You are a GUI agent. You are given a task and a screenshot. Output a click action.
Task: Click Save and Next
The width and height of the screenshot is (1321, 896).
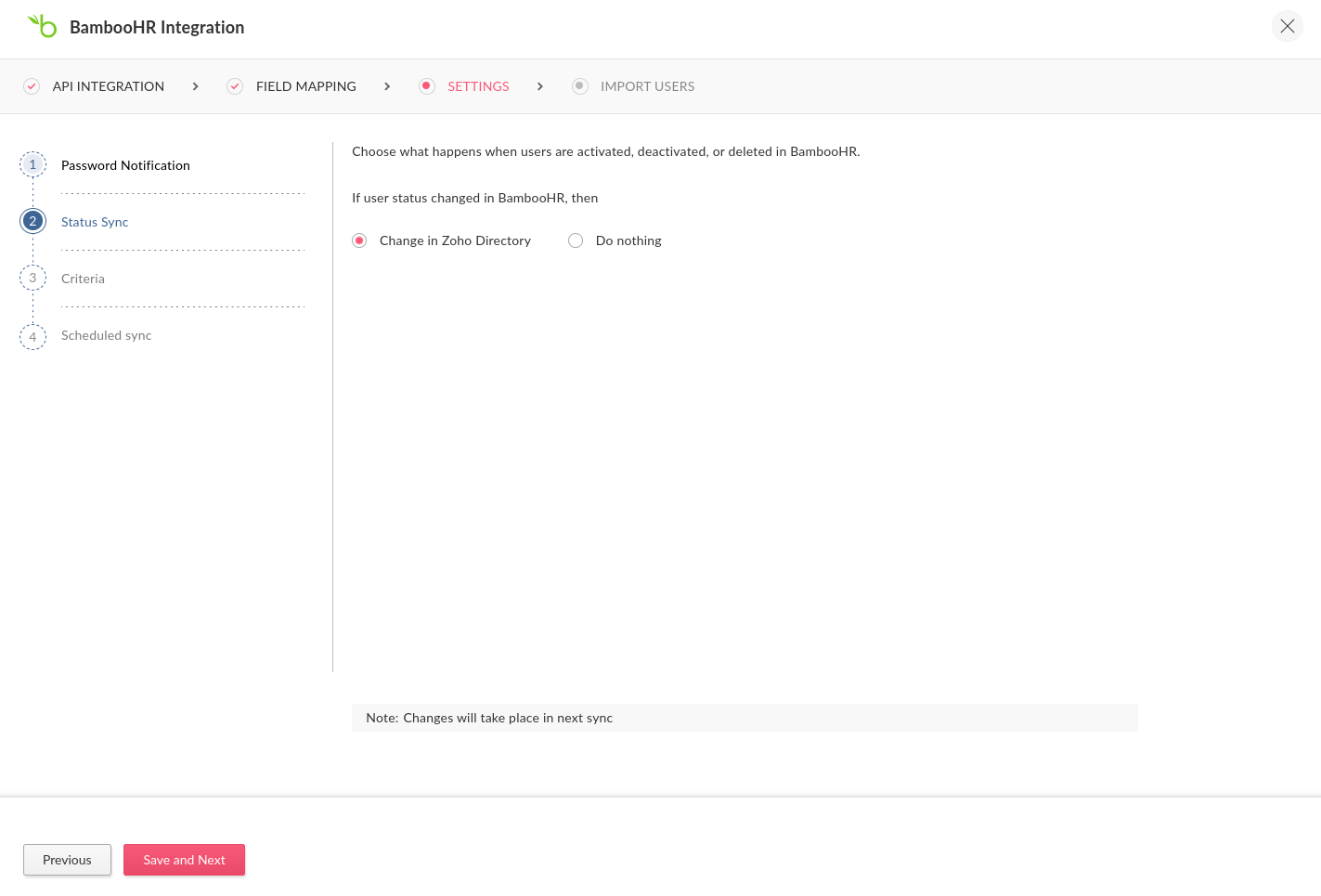click(x=184, y=860)
